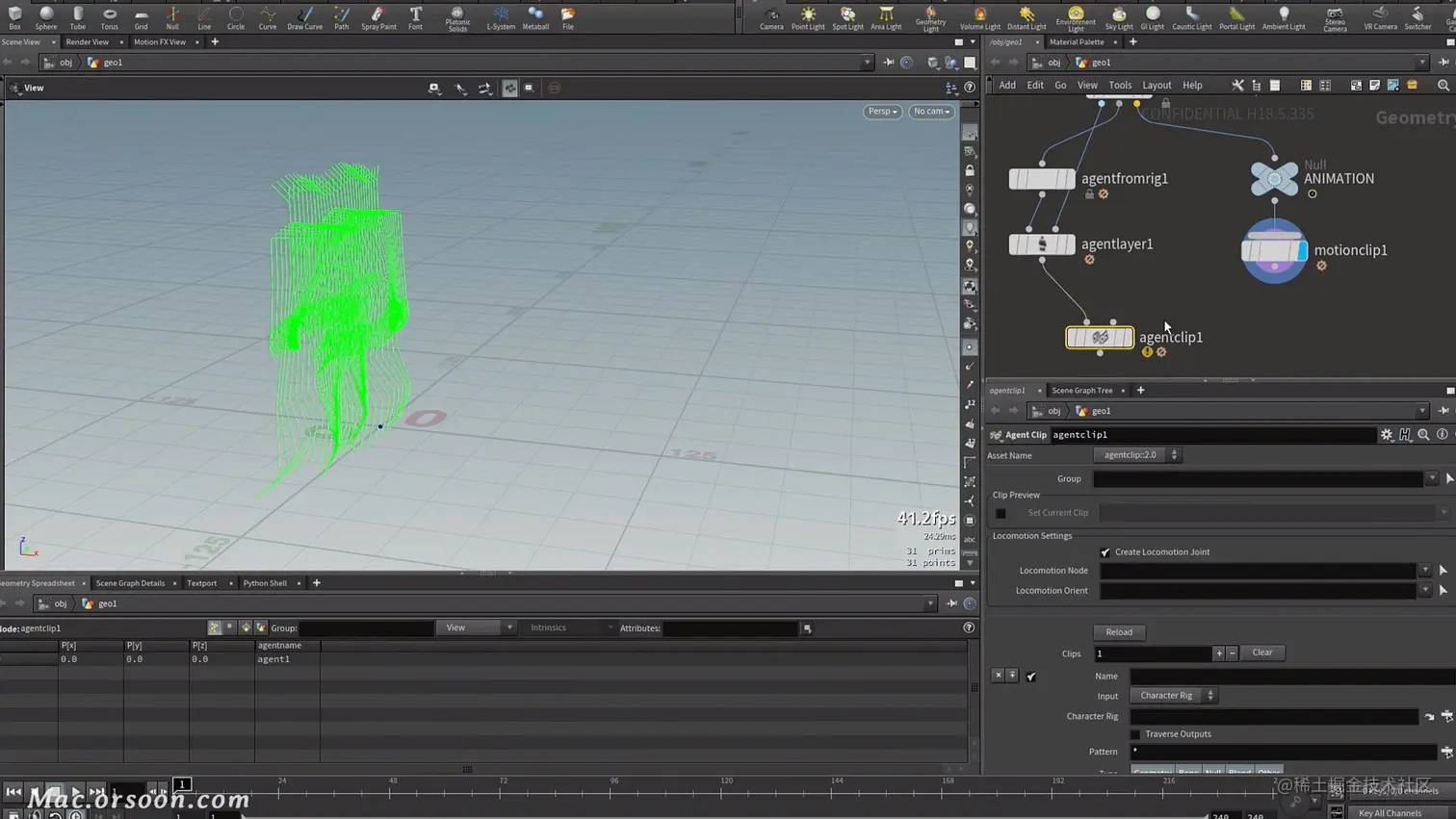Select the L-System shelf tool

point(501,17)
